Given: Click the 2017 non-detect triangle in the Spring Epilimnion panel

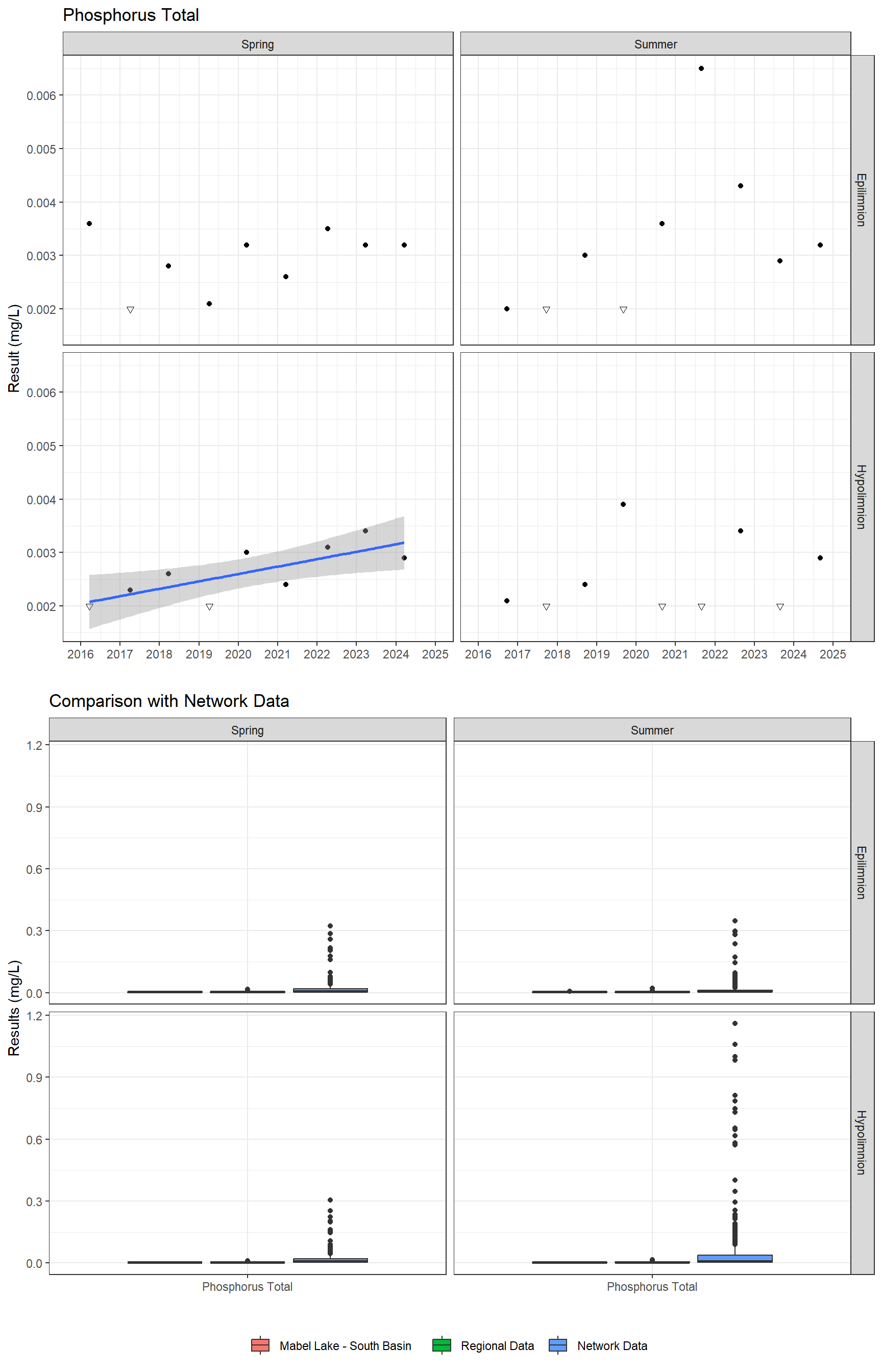Looking at the screenshot, I should pos(131,310).
